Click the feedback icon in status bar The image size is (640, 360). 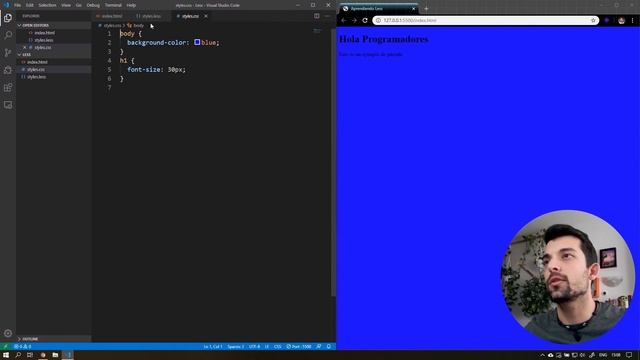point(319,347)
